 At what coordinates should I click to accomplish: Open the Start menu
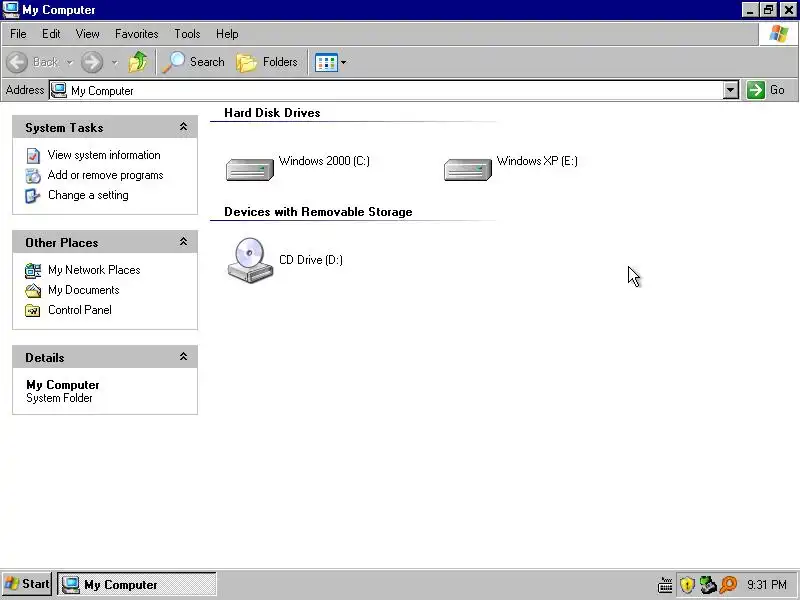click(27, 584)
